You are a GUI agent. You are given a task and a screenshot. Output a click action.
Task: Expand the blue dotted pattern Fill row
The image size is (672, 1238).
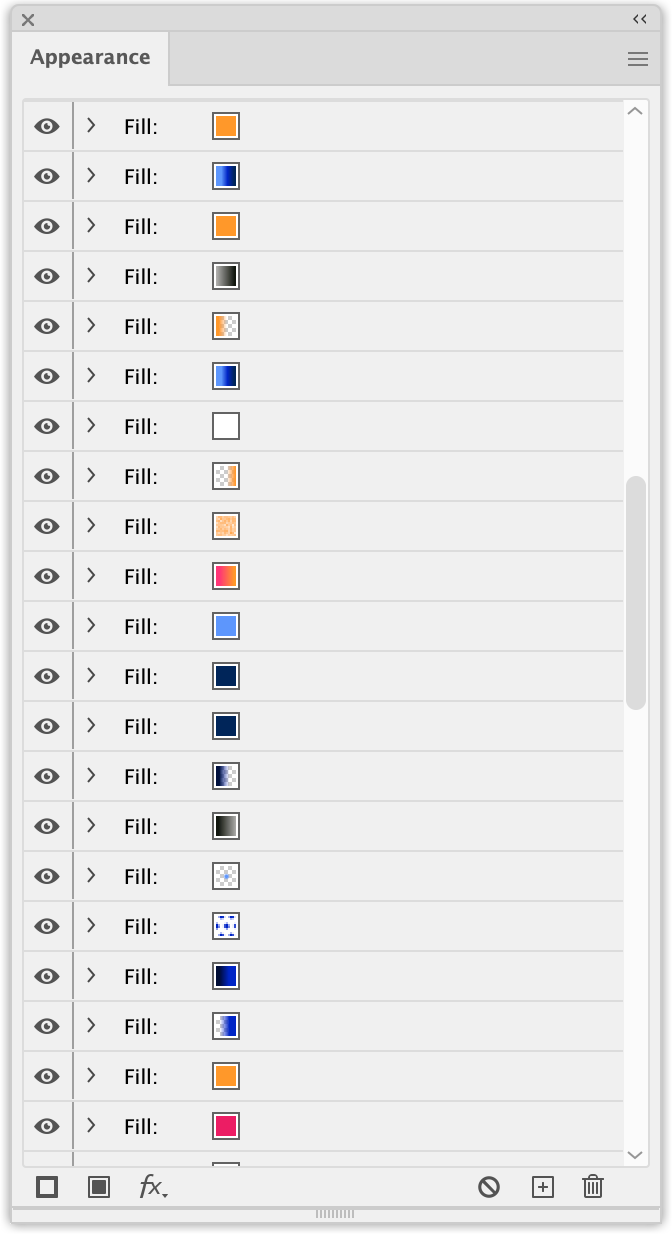tap(91, 925)
